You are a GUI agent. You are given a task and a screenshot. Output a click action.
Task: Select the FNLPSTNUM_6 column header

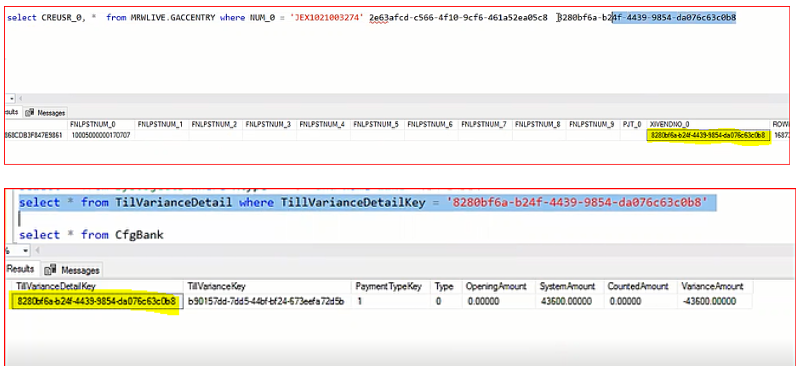click(x=431, y=125)
